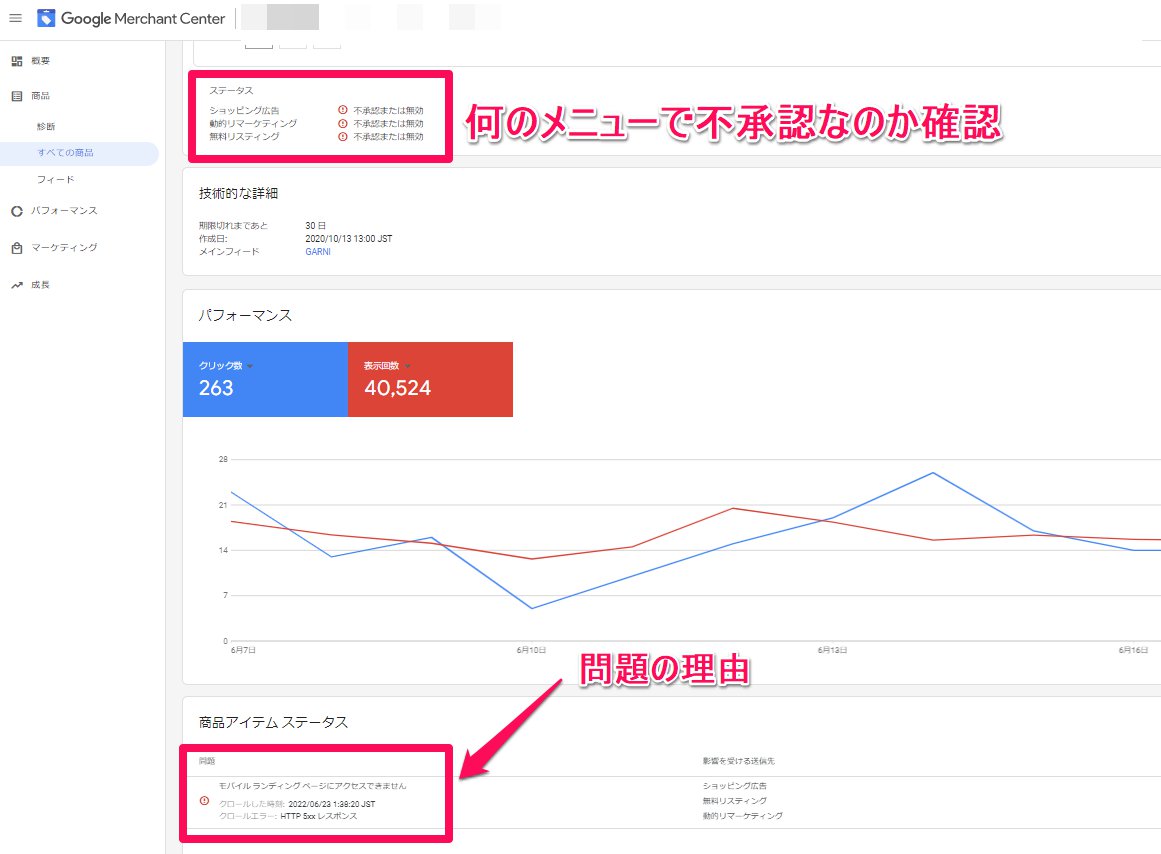Click the 商品 list icon in sidebar

16,96
